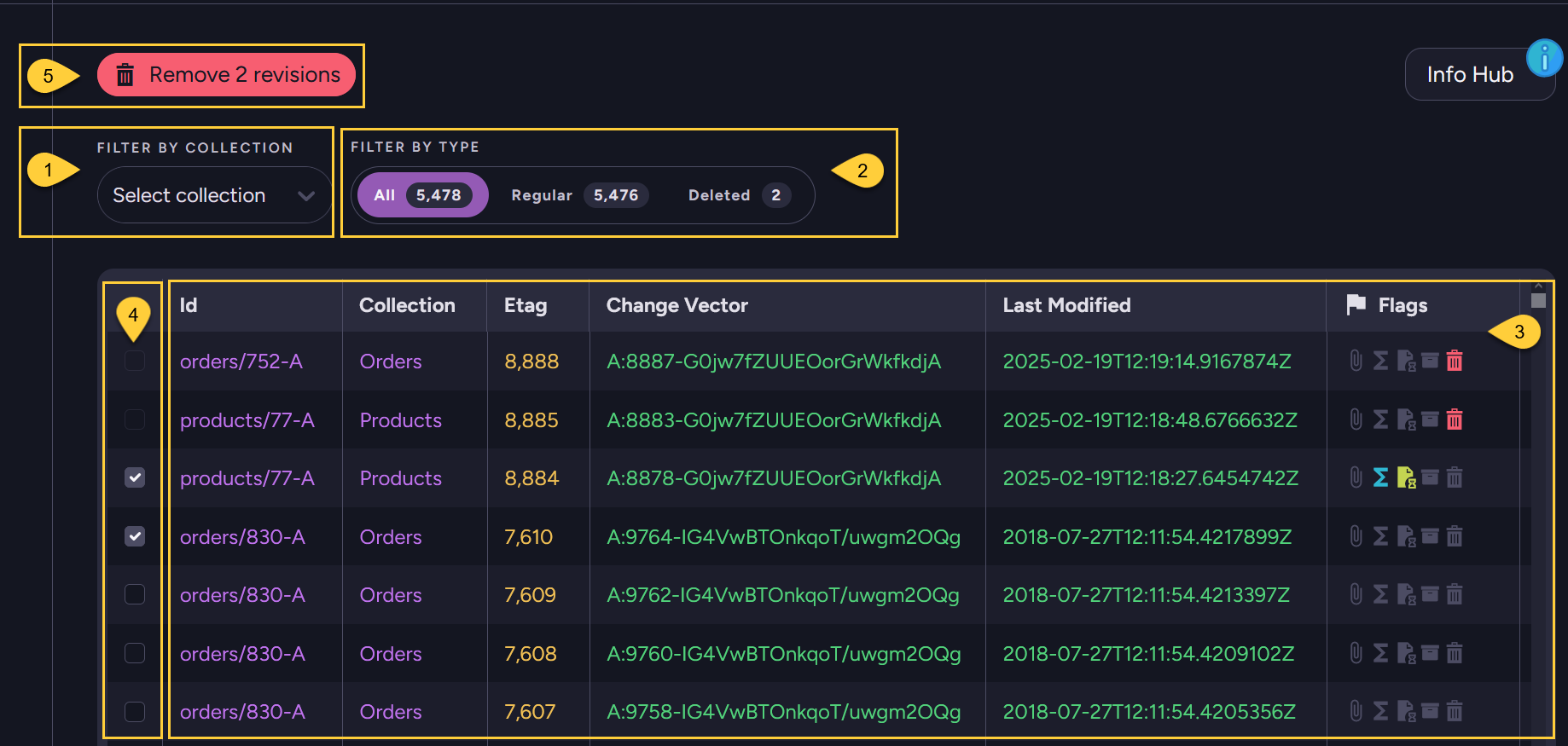Screen dimensions: 1568x746
Task: Expand collection filter using the chevron arrow
Action: (x=306, y=196)
